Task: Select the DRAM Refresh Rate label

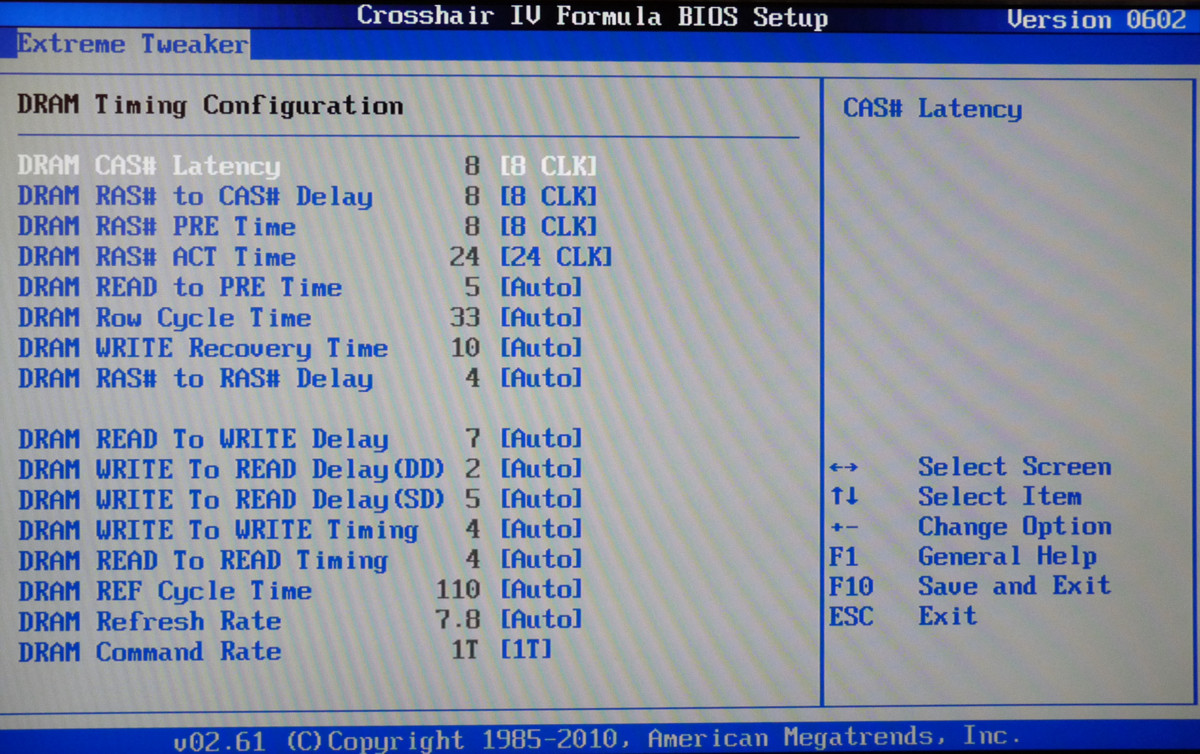Action: click(149, 621)
